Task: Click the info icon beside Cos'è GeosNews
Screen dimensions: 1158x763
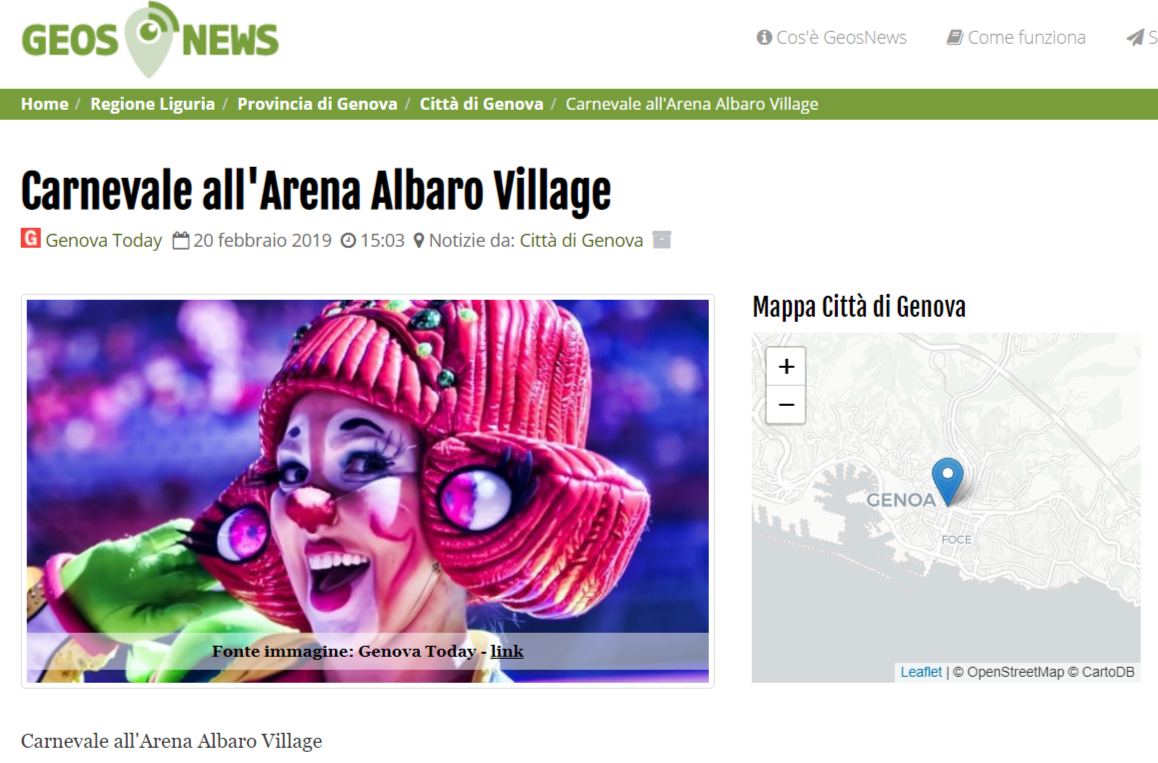Action: [x=764, y=38]
